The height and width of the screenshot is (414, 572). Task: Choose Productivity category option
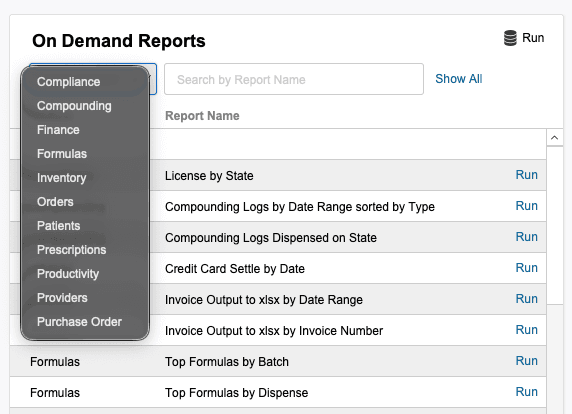pyautogui.click(x=68, y=274)
